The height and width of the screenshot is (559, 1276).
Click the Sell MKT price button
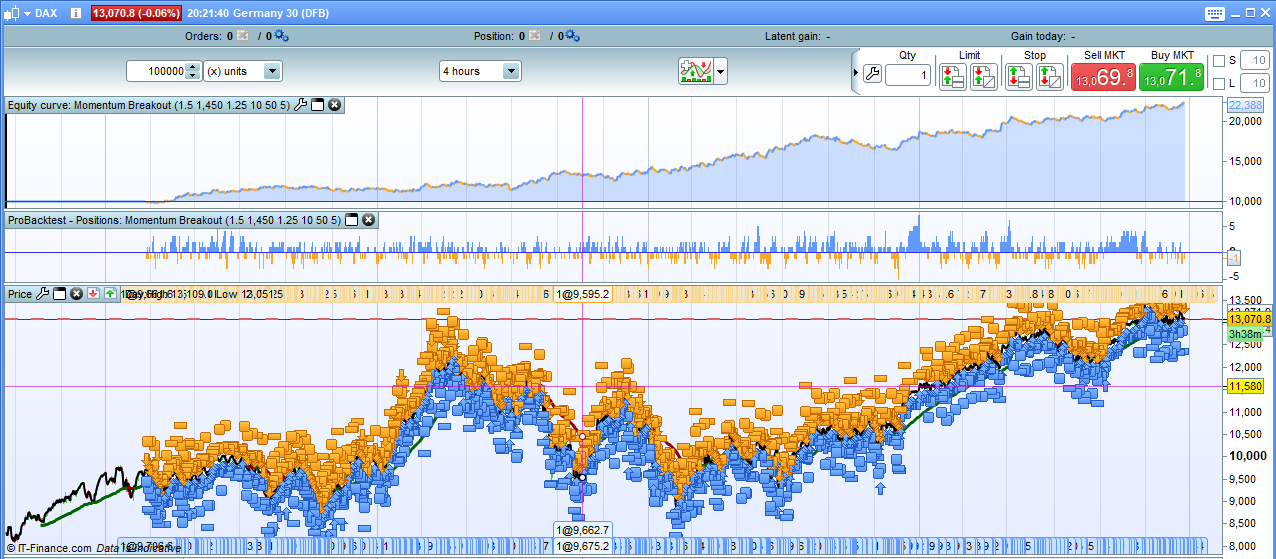click(x=1102, y=76)
